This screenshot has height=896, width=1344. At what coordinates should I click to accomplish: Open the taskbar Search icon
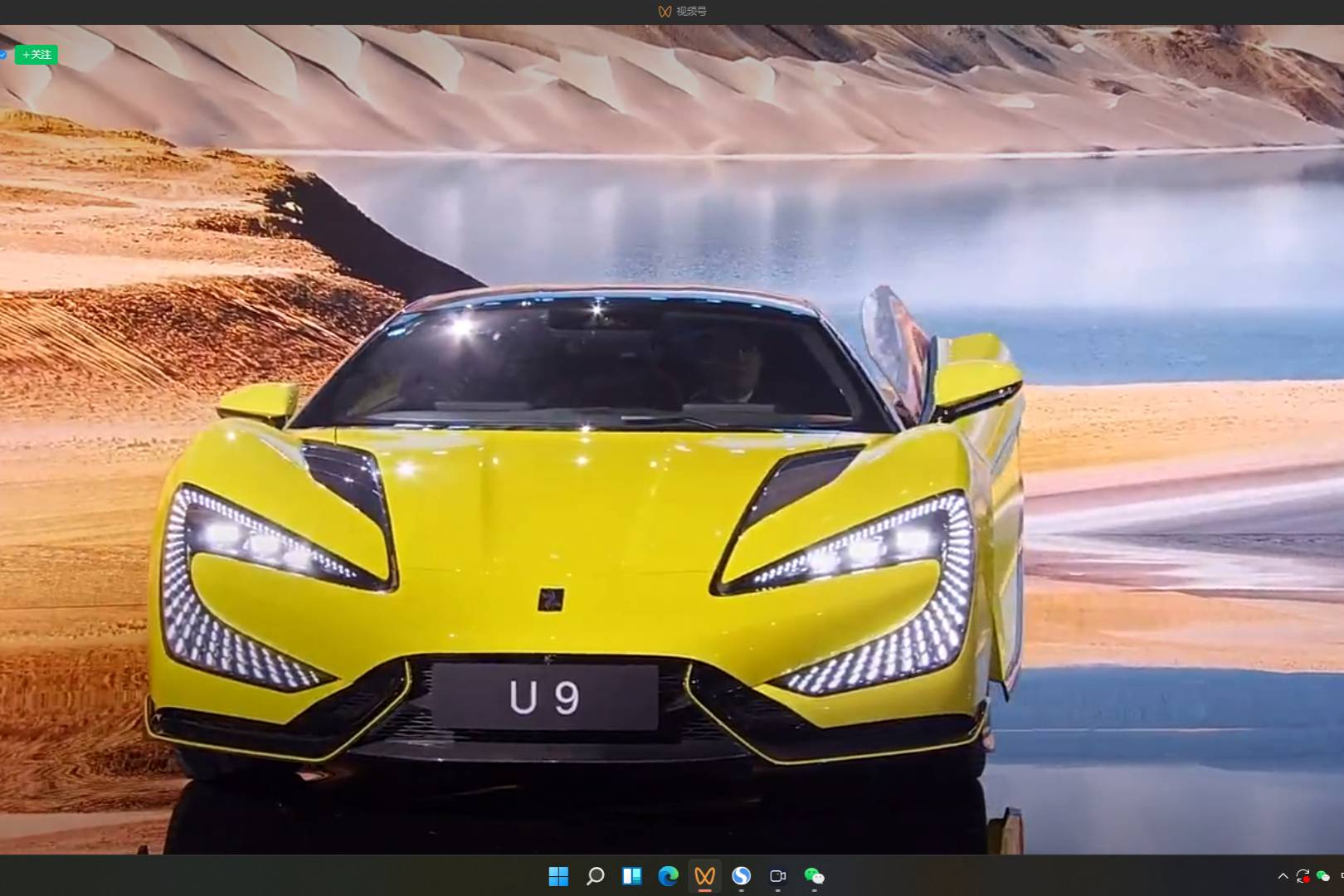coord(595,876)
